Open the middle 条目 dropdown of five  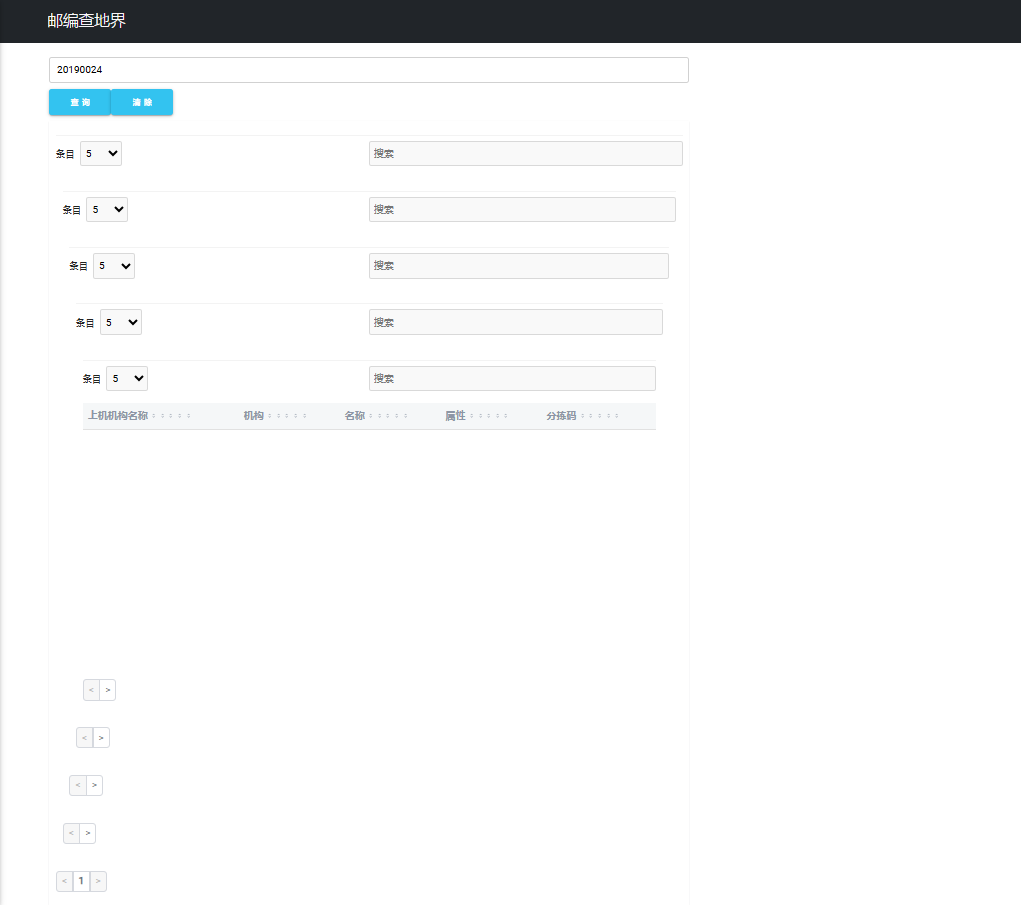click(114, 266)
